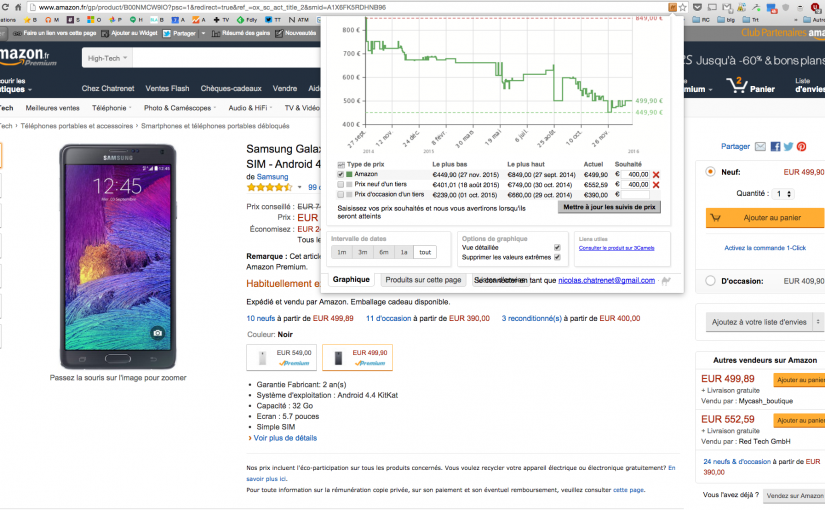Expand the Téléphonie submenu
The width and height of the screenshot is (825, 510).
pyautogui.click(x=111, y=108)
